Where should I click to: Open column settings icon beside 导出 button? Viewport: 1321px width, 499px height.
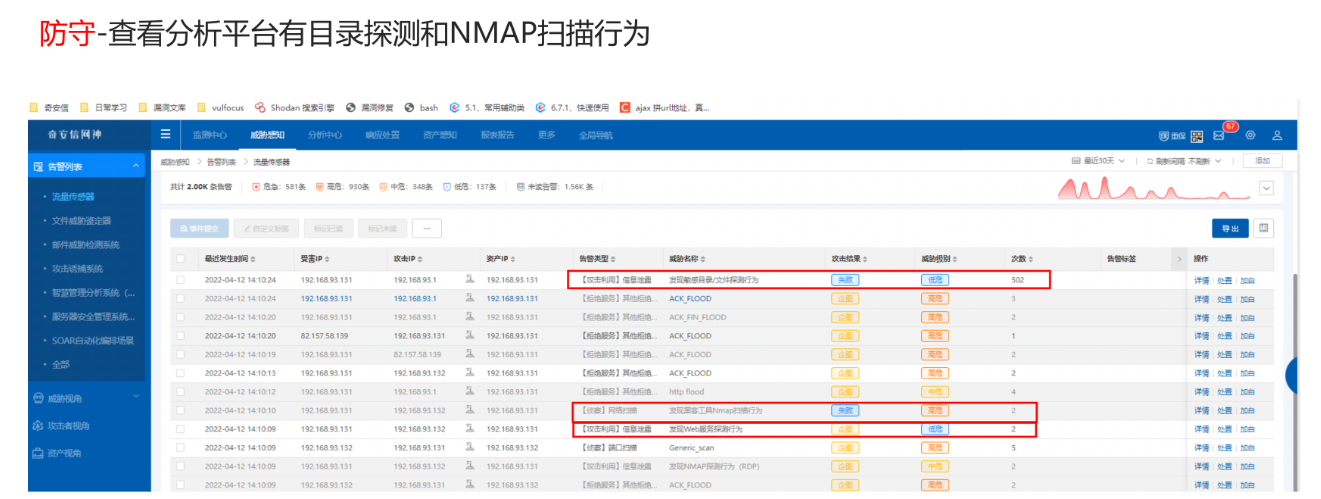1264,228
